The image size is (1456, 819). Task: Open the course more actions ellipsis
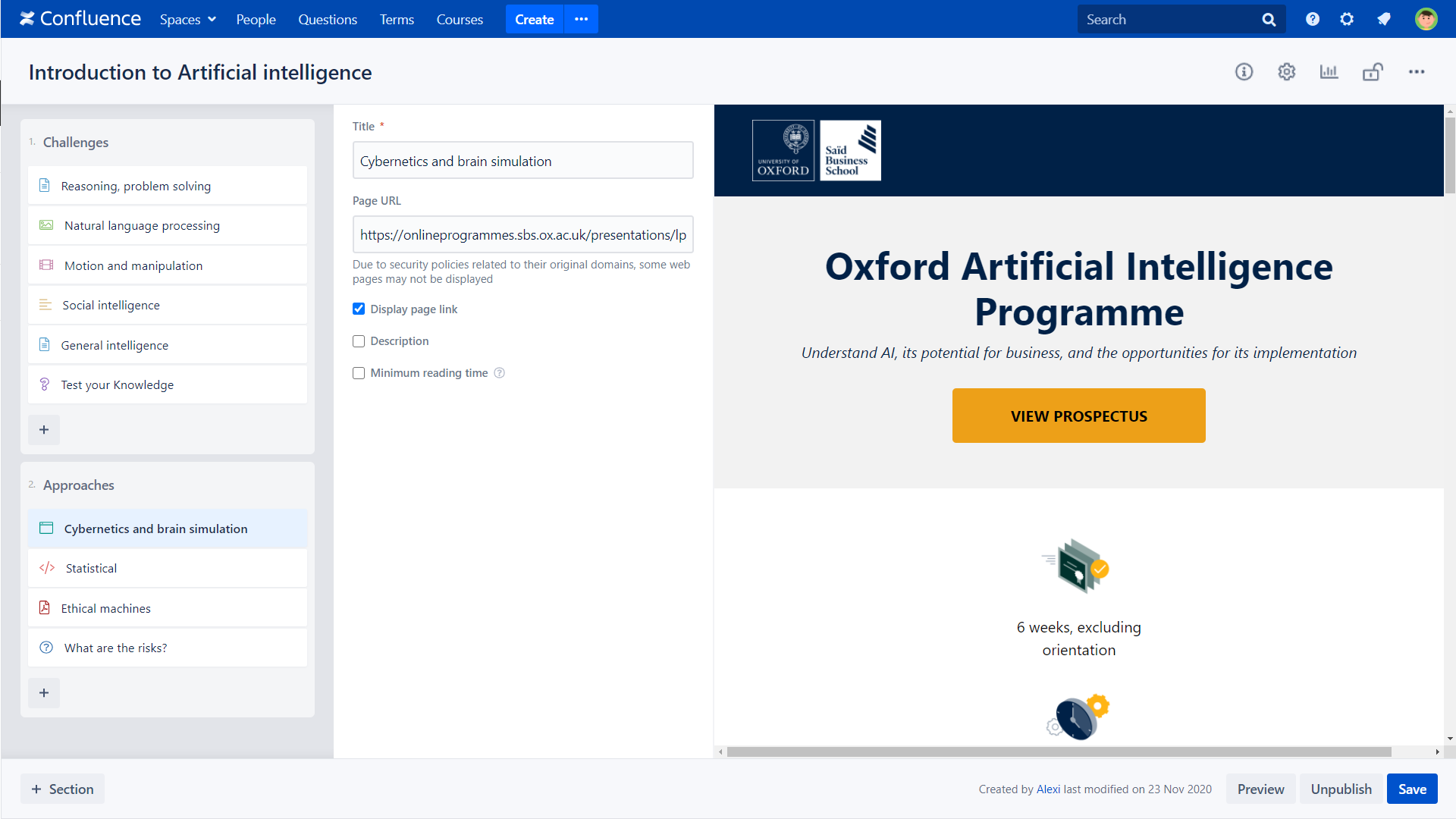(x=1417, y=72)
